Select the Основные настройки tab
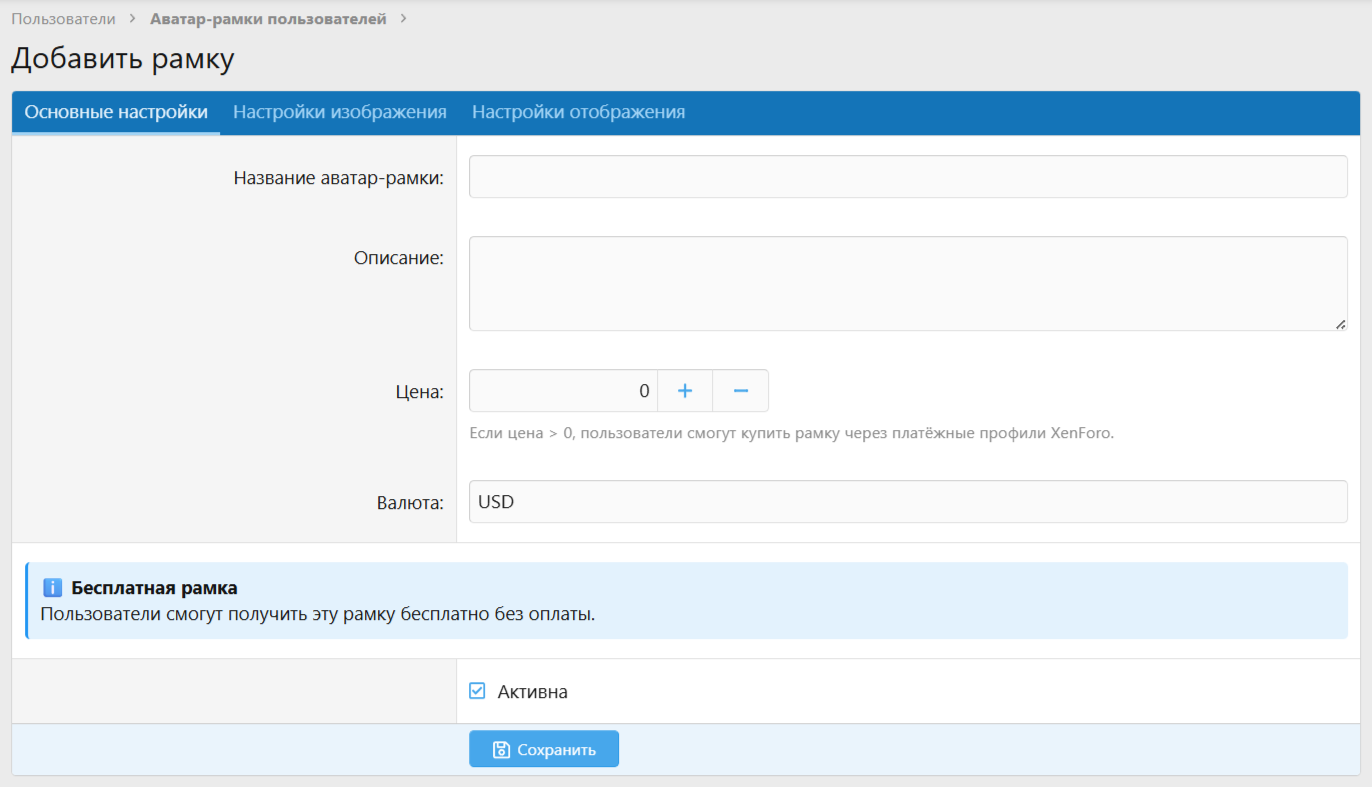 116,112
